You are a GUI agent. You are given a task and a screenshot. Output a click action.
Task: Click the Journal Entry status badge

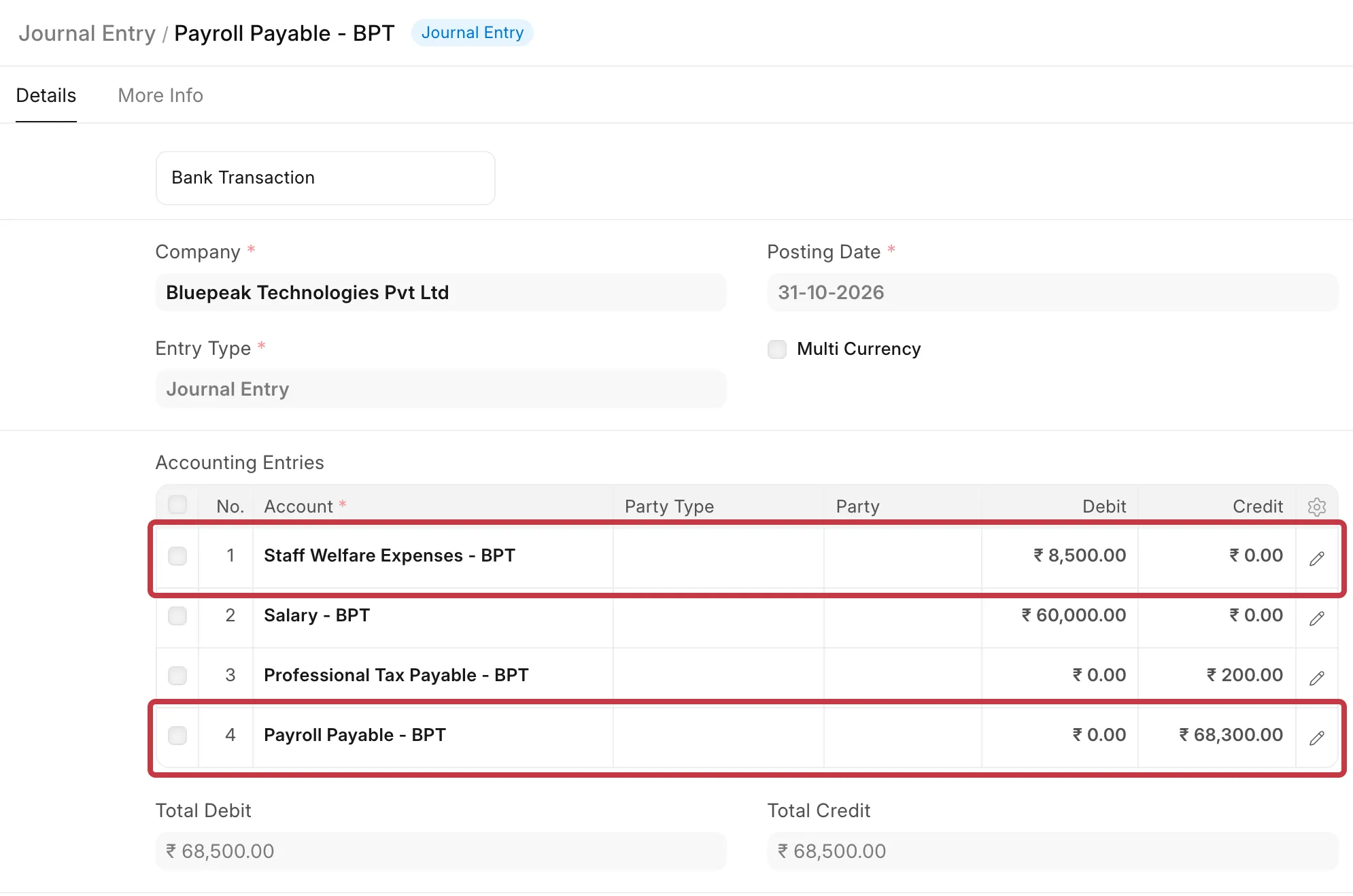point(473,33)
